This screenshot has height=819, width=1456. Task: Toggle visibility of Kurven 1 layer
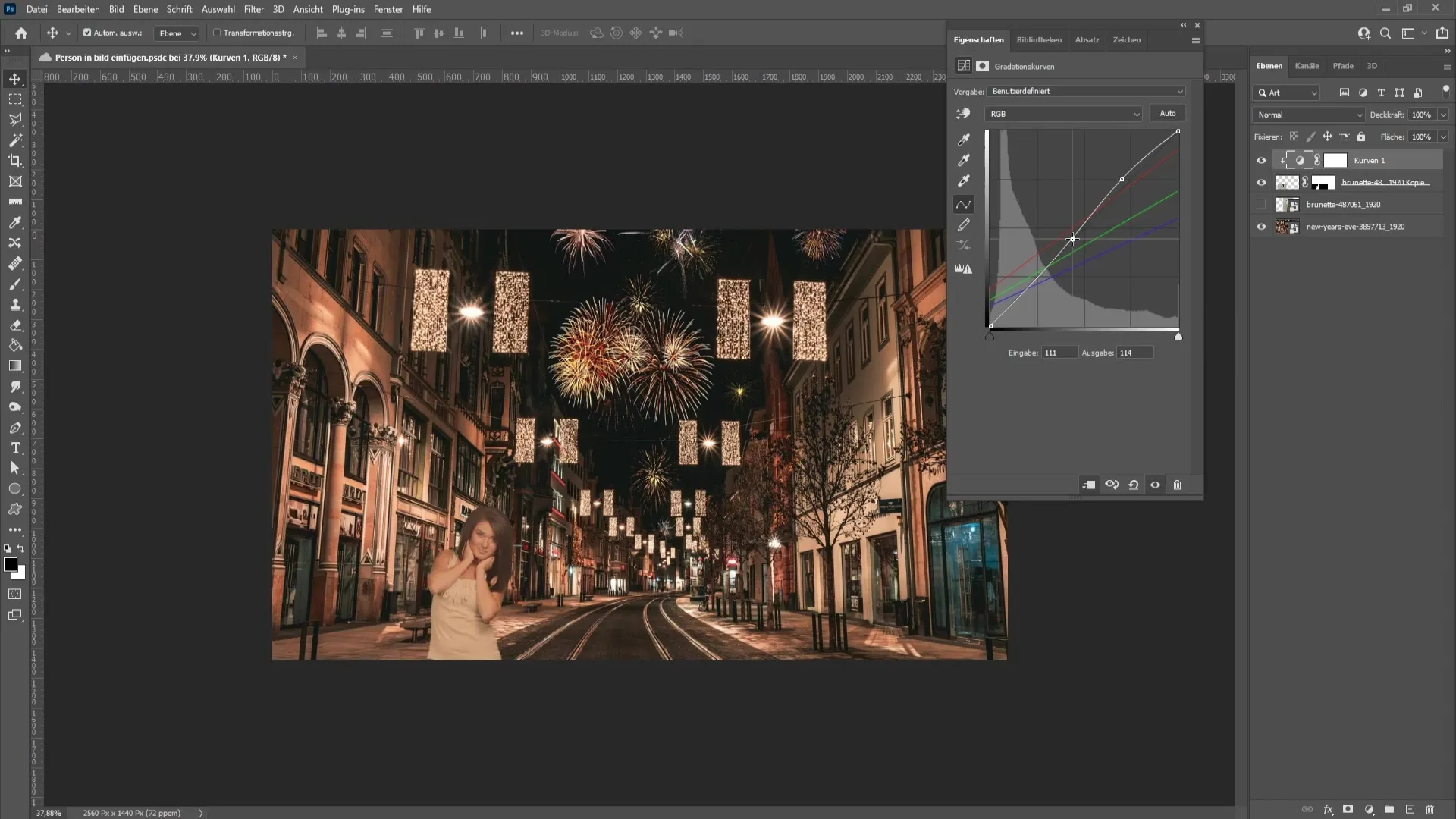click(1260, 160)
